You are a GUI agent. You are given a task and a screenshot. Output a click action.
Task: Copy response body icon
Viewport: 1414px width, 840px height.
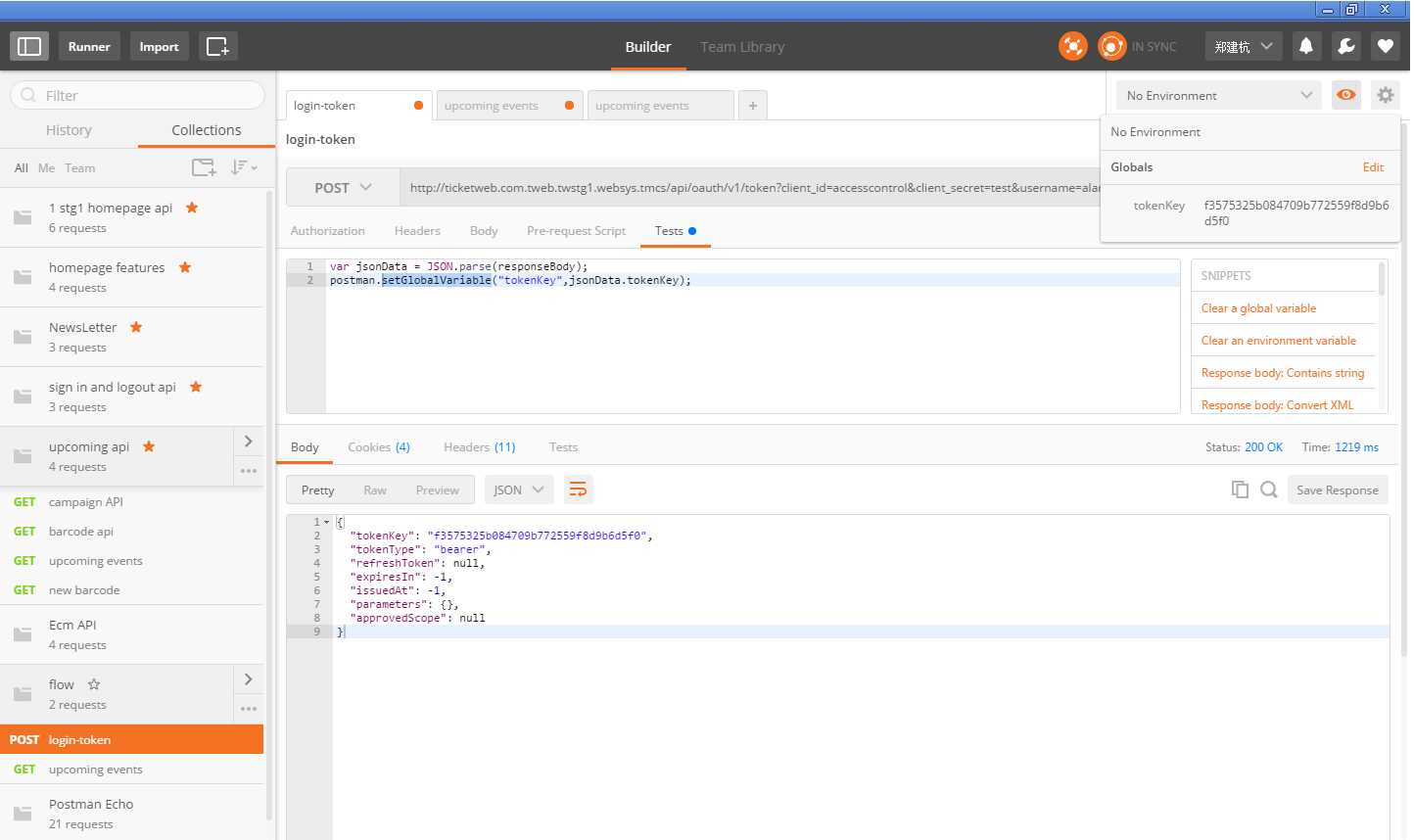point(1240,490)
